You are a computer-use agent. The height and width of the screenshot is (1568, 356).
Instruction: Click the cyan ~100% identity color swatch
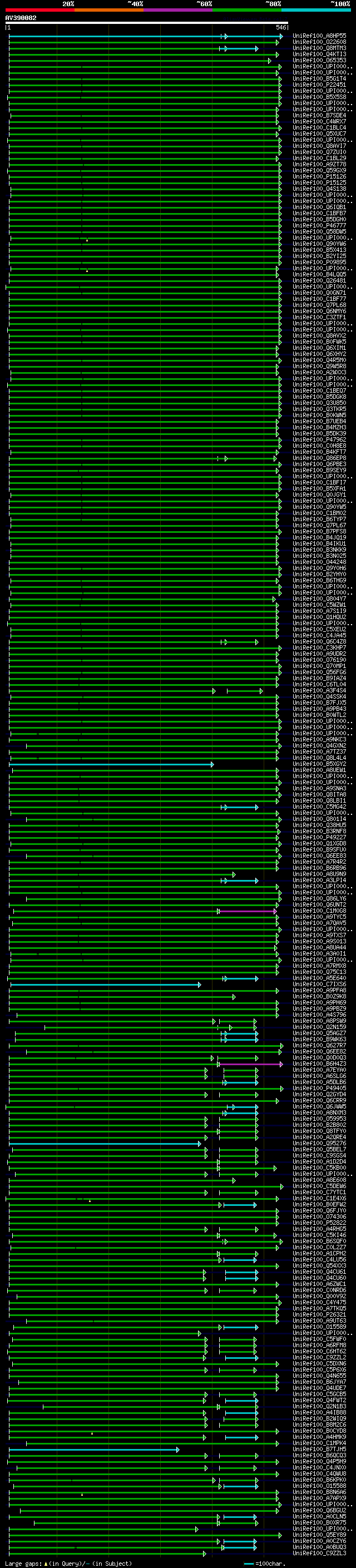pos(316,10)
